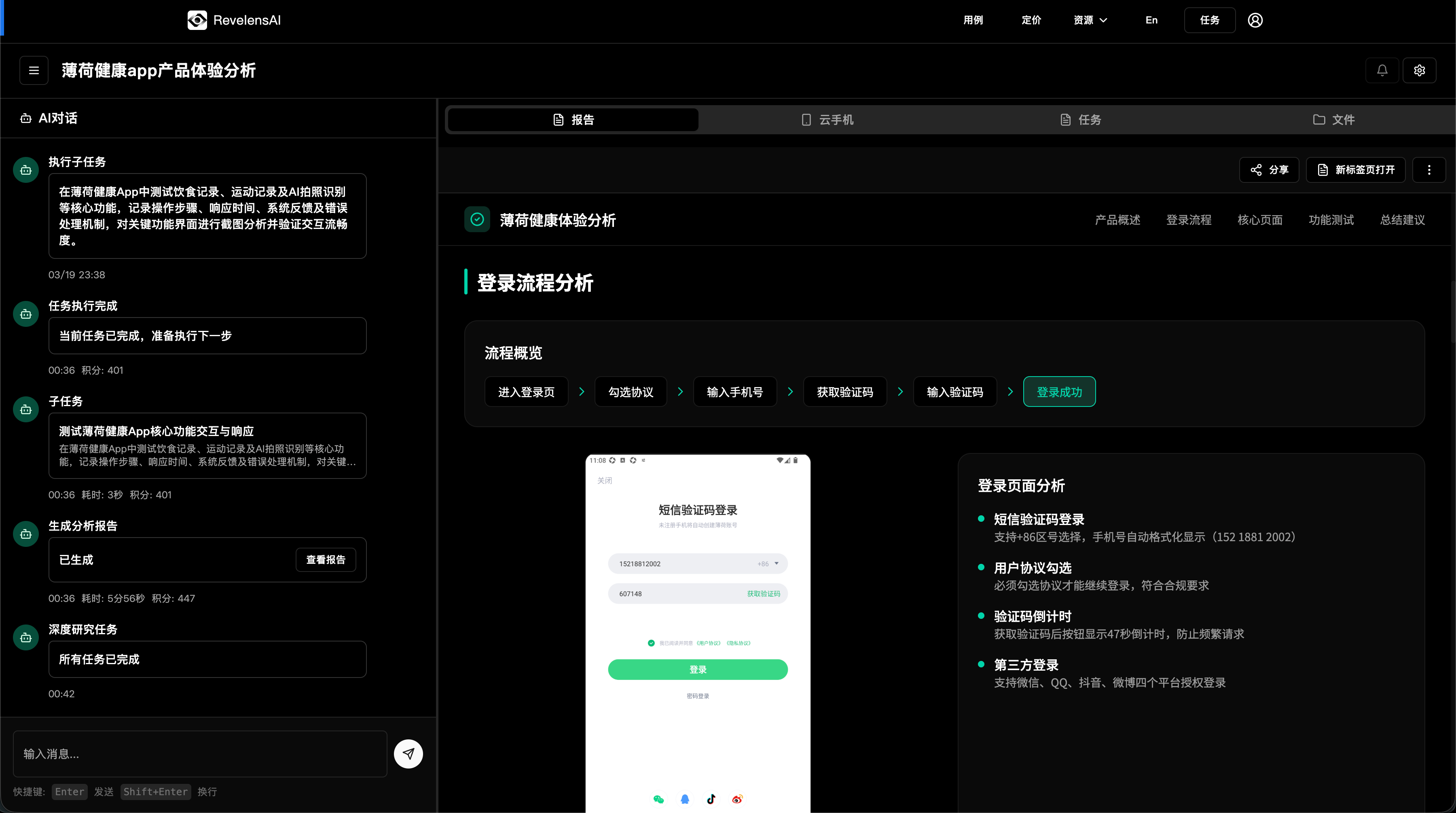Open the user account profile icon

pyautogui.click(x=1255, y=20)
